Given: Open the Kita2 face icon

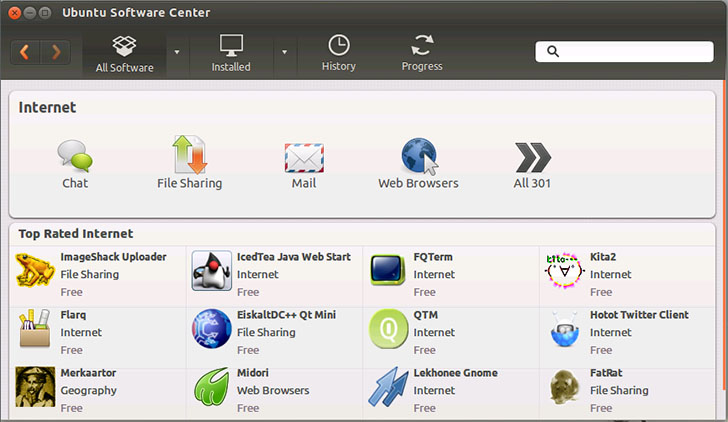Looking at the screenshot, I should (564, 270).
